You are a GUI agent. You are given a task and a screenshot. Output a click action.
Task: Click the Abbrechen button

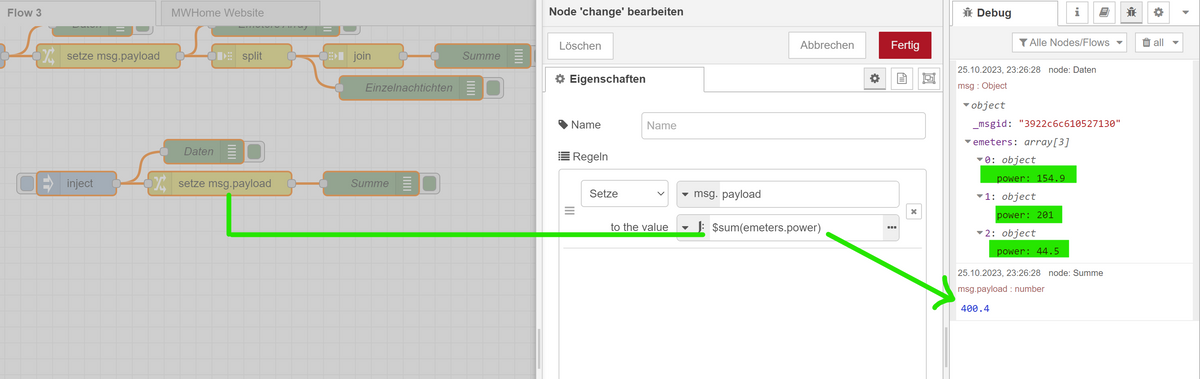[x=827, y=45]
